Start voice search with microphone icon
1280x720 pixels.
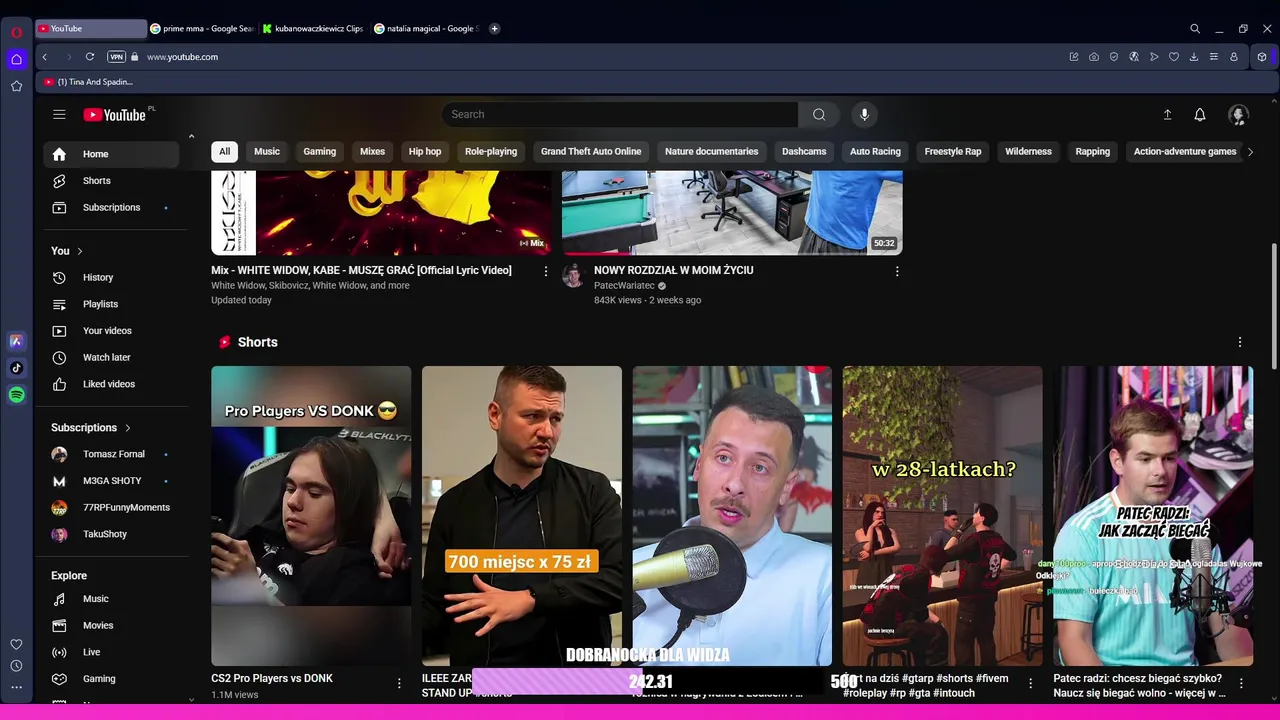click(x=865, y=114)
